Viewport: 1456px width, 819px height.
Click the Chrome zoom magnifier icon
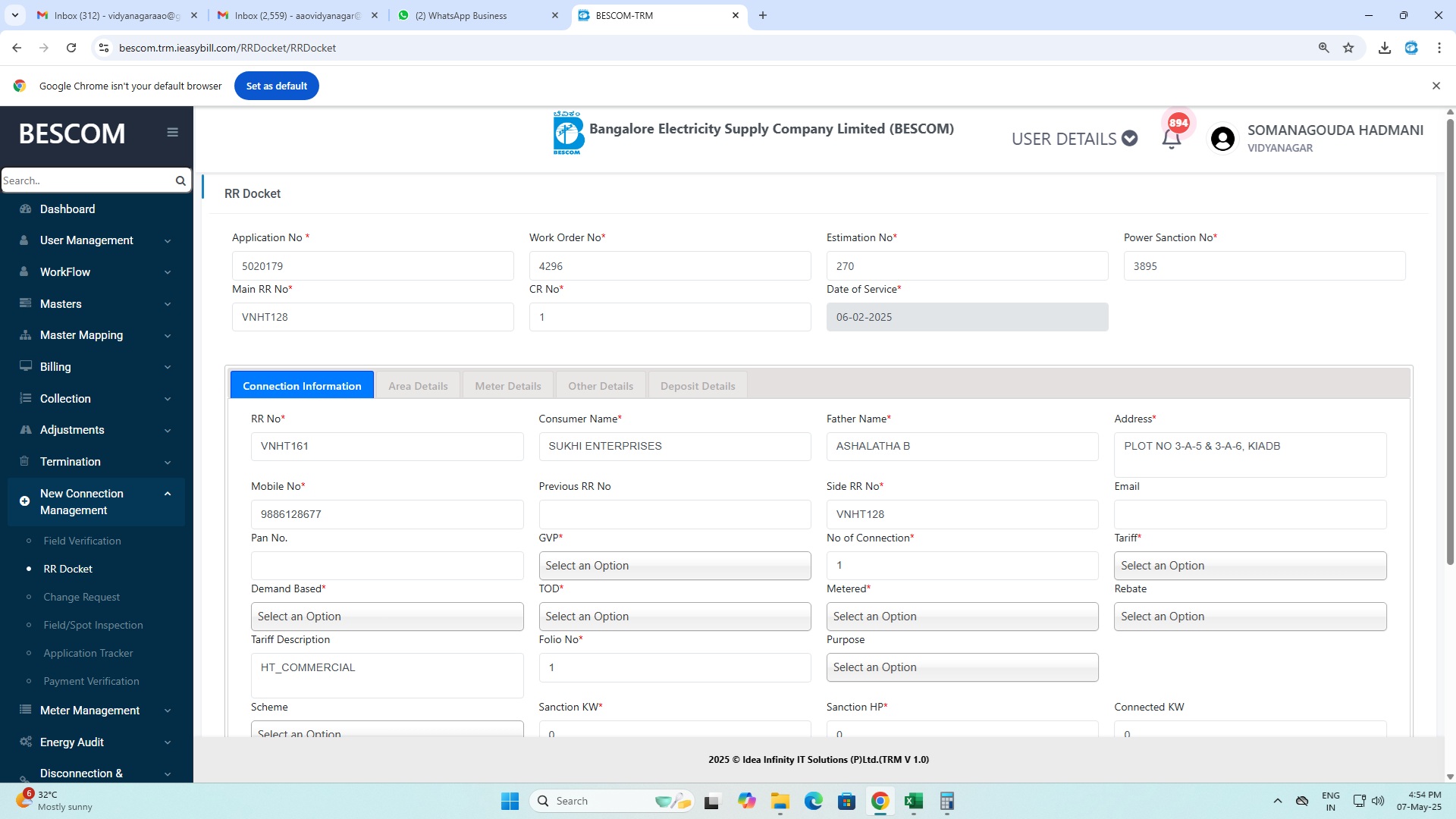1324,48
